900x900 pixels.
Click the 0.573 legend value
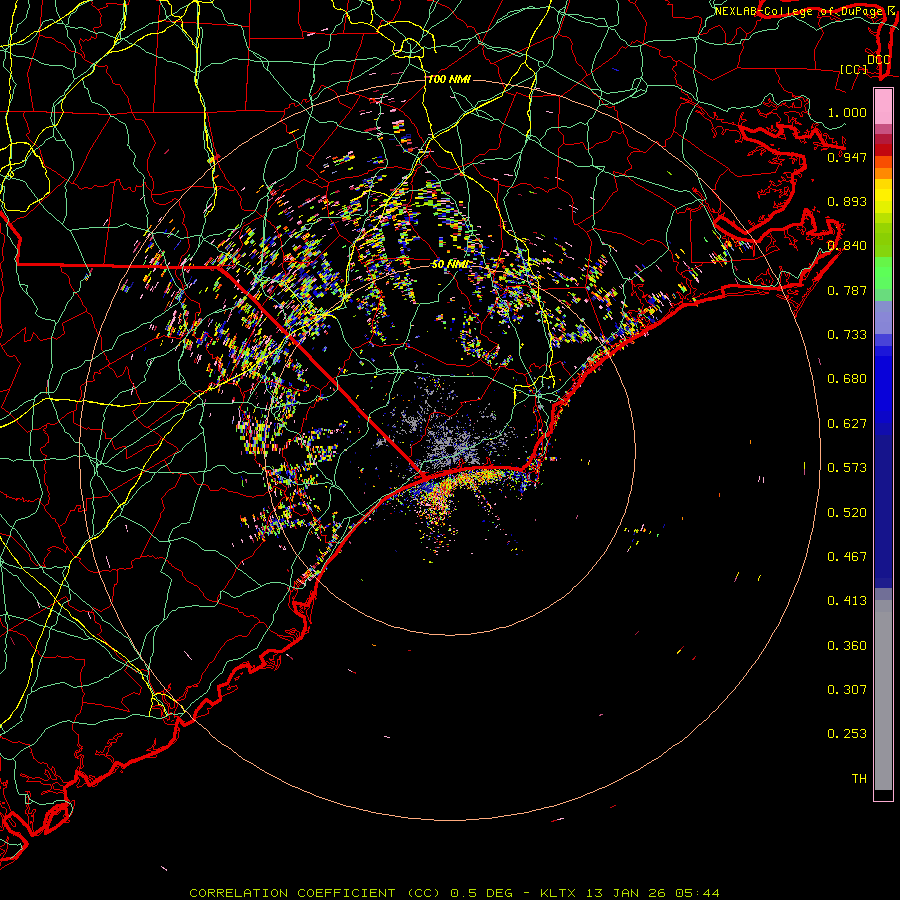[x=847, y=468]
